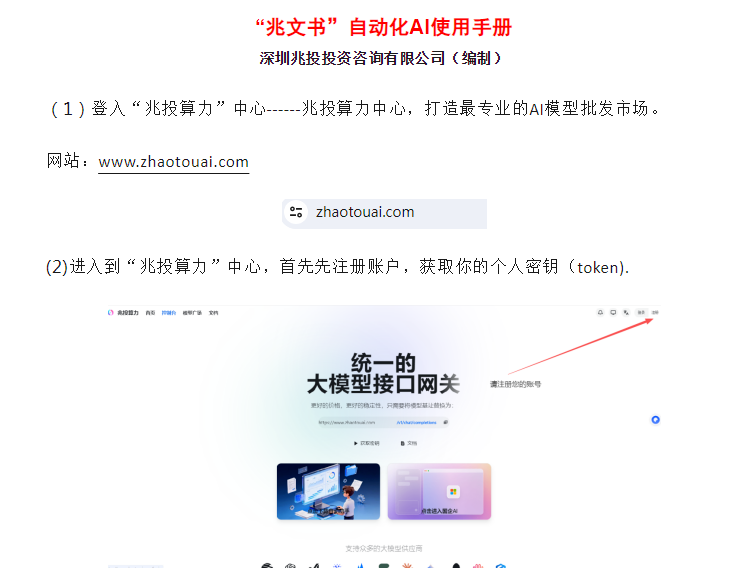Open the purple 点击进入 AI card
This screenshot has height=574, width=742.
(439, 491)
